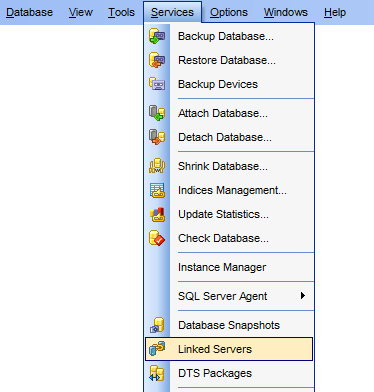Open the Tools menu
This screenshot has height=392, width=374.
coord(121,13)
